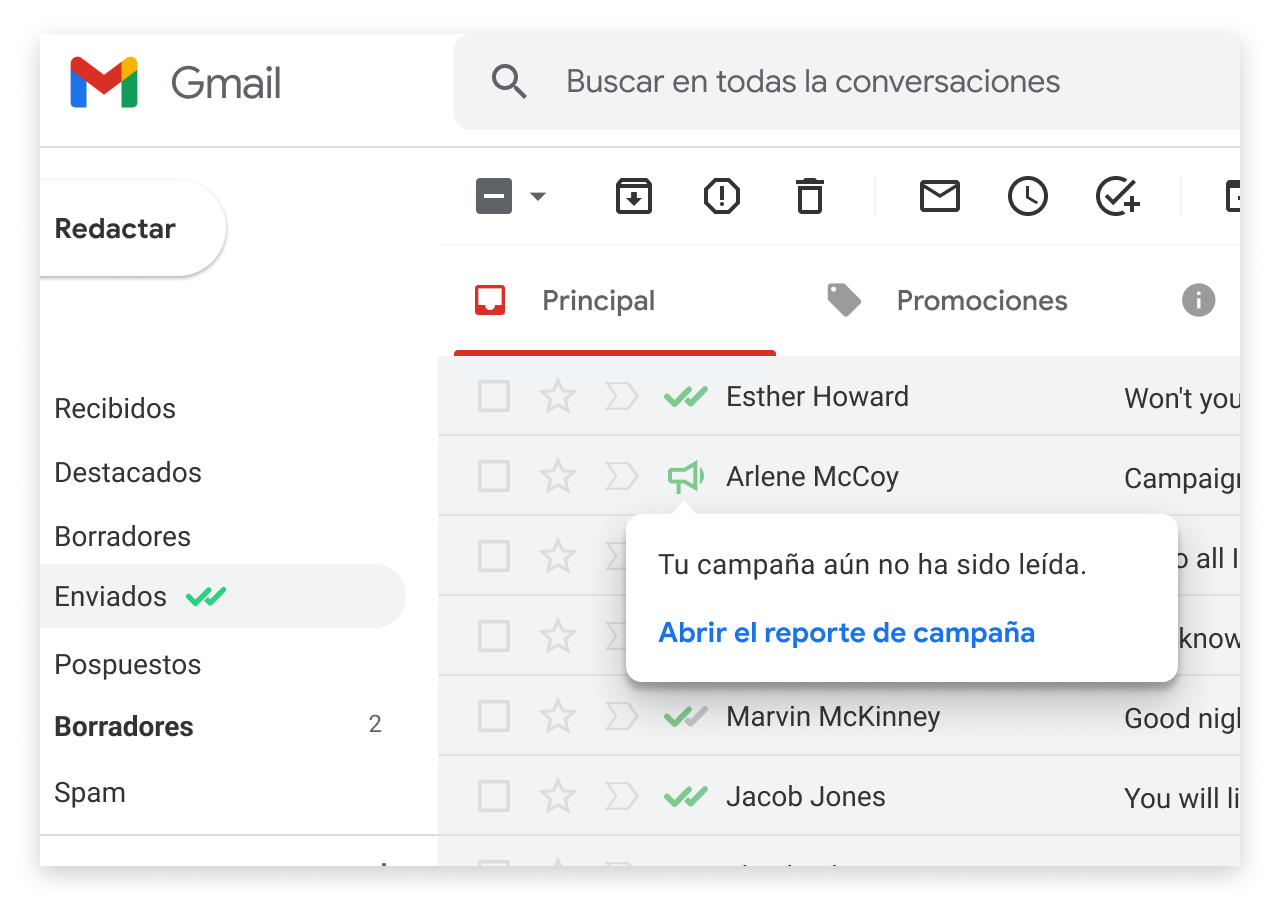The height and width of the screenshot is (922, 1280).
Task: Click the Redactar compose button
Action: click(x=115, y=229)
